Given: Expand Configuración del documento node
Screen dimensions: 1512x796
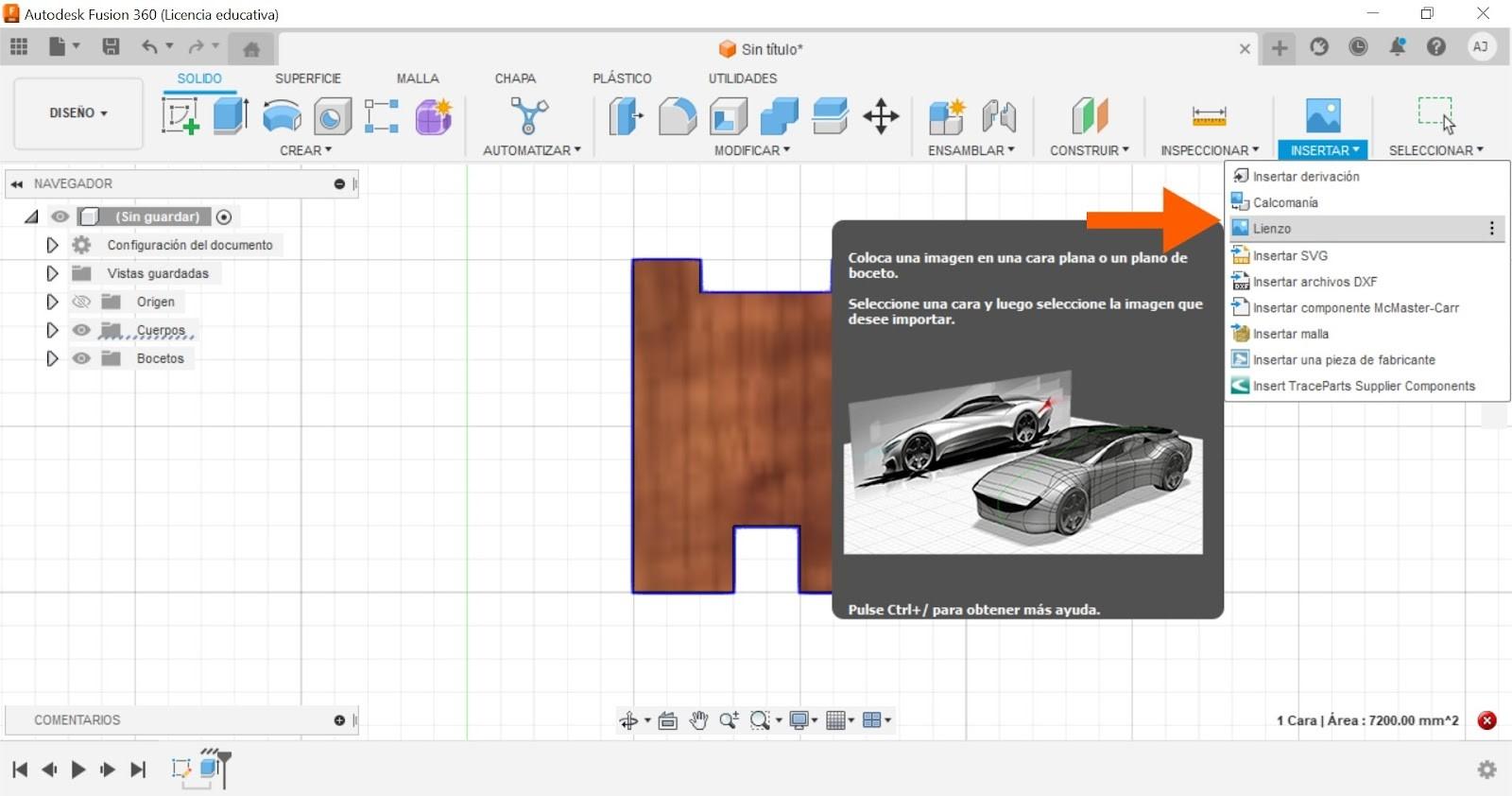Looking at the screenshot, I should point(52,245).
